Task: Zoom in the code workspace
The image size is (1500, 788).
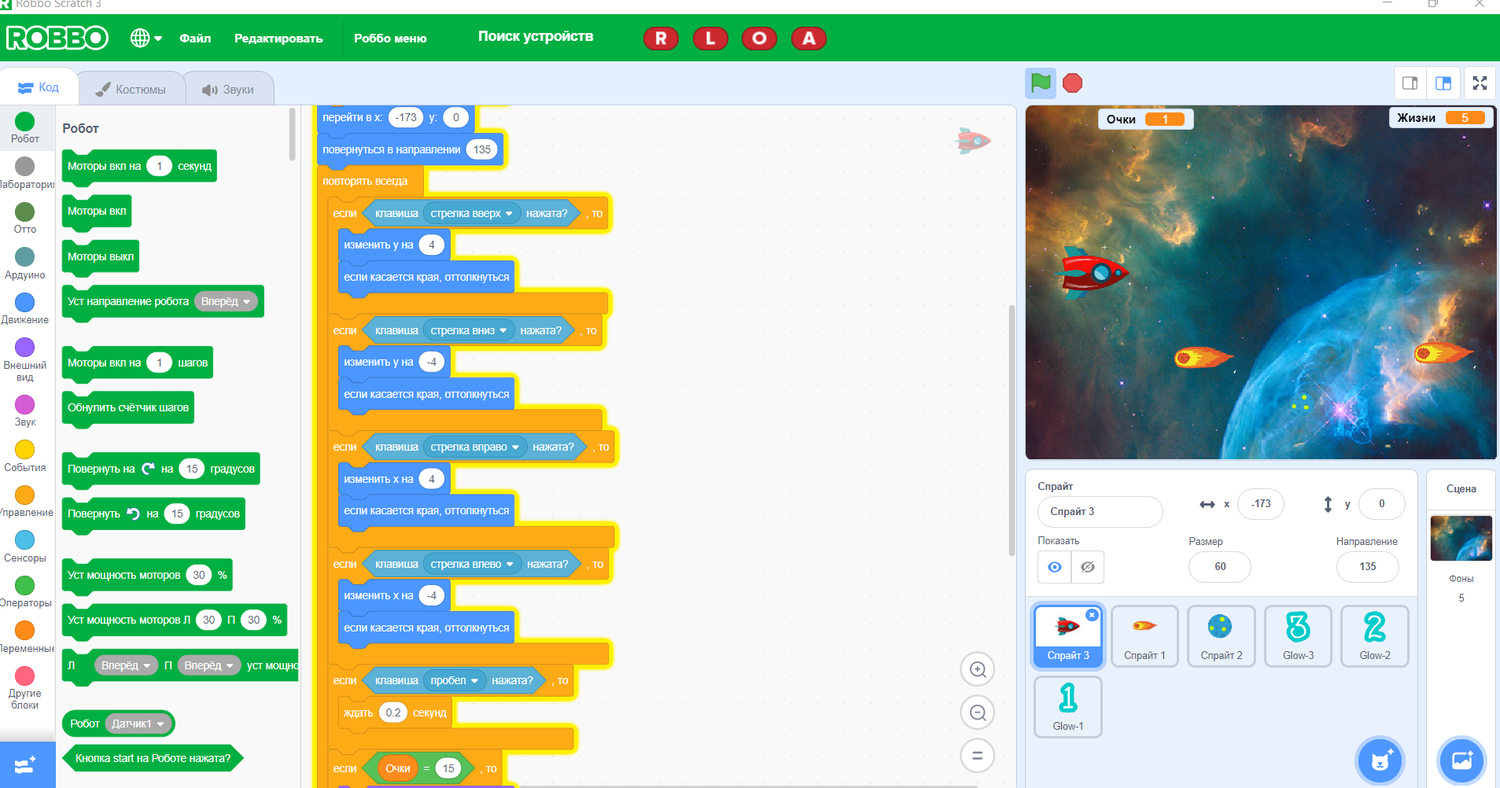Action: (x=978, y=669)
